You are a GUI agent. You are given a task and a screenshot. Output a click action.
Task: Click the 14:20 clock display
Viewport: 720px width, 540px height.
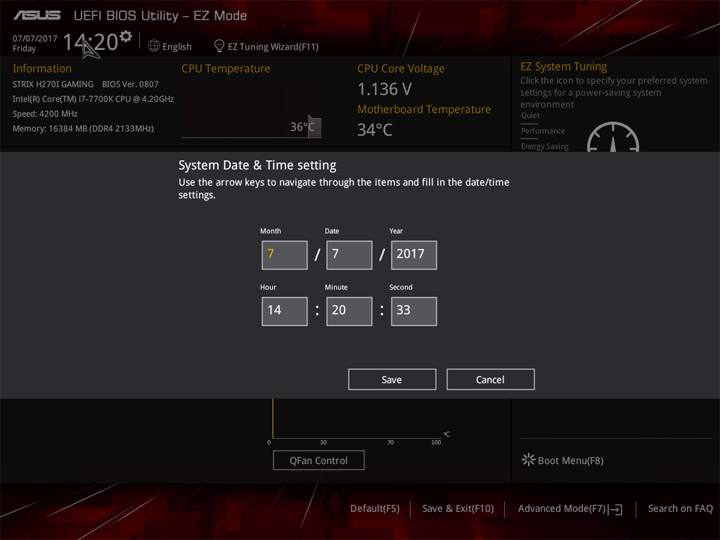[91, 42]
